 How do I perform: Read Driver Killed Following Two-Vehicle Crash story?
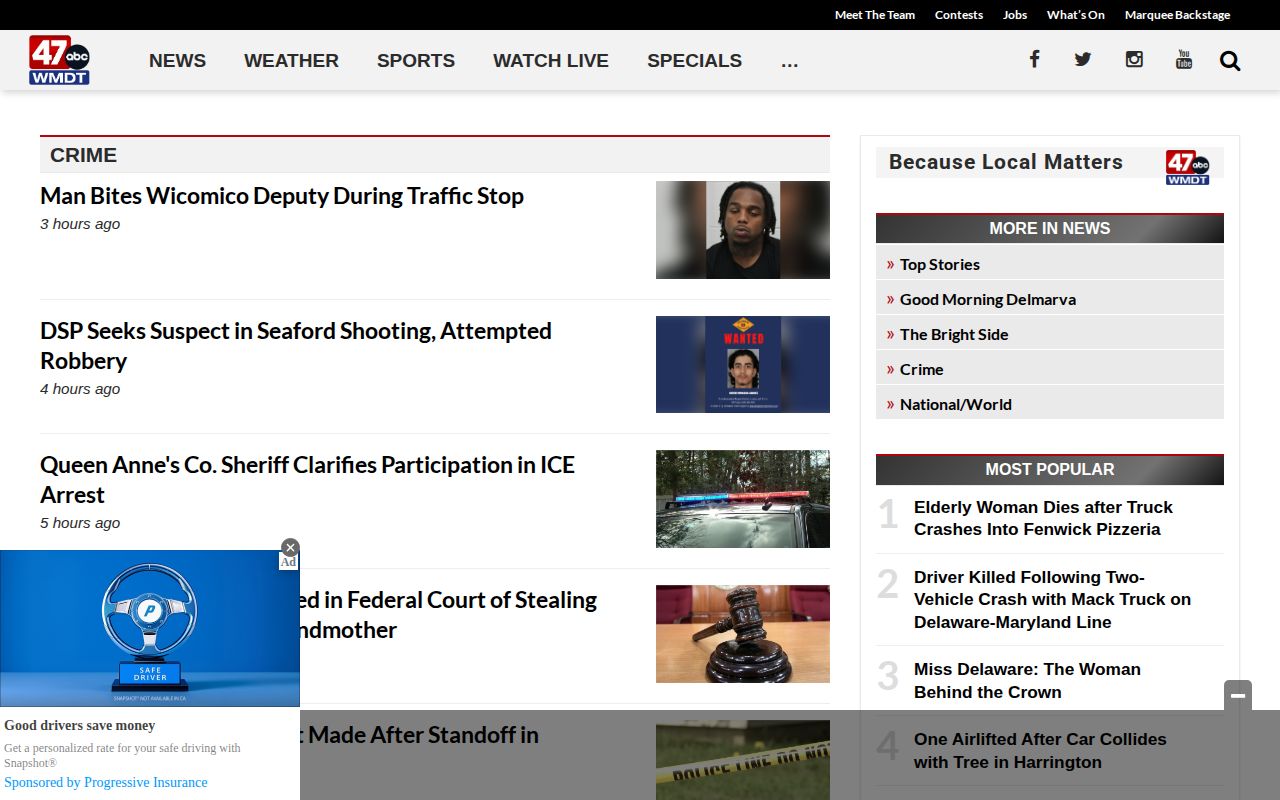[1052, 599]
